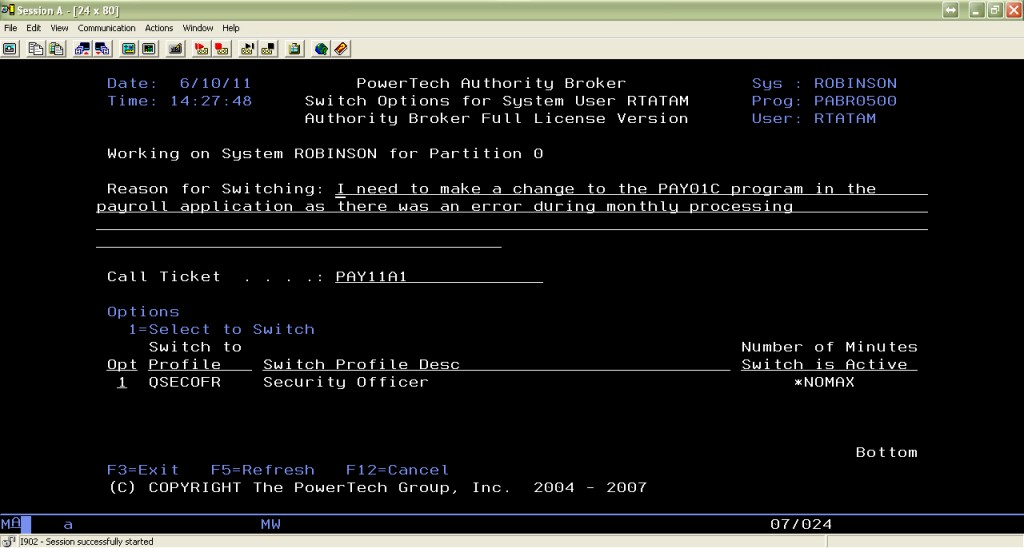This screenshot has height=548, width=1024.
Task: Click the MW indicator in status line
Action: coord(270,524)
